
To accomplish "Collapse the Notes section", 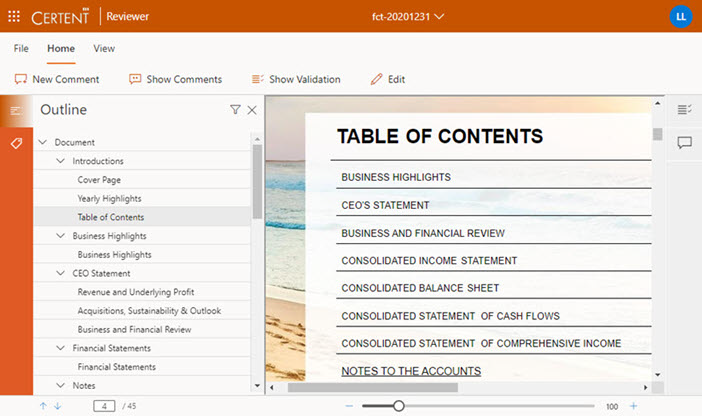I will point(60,385).
